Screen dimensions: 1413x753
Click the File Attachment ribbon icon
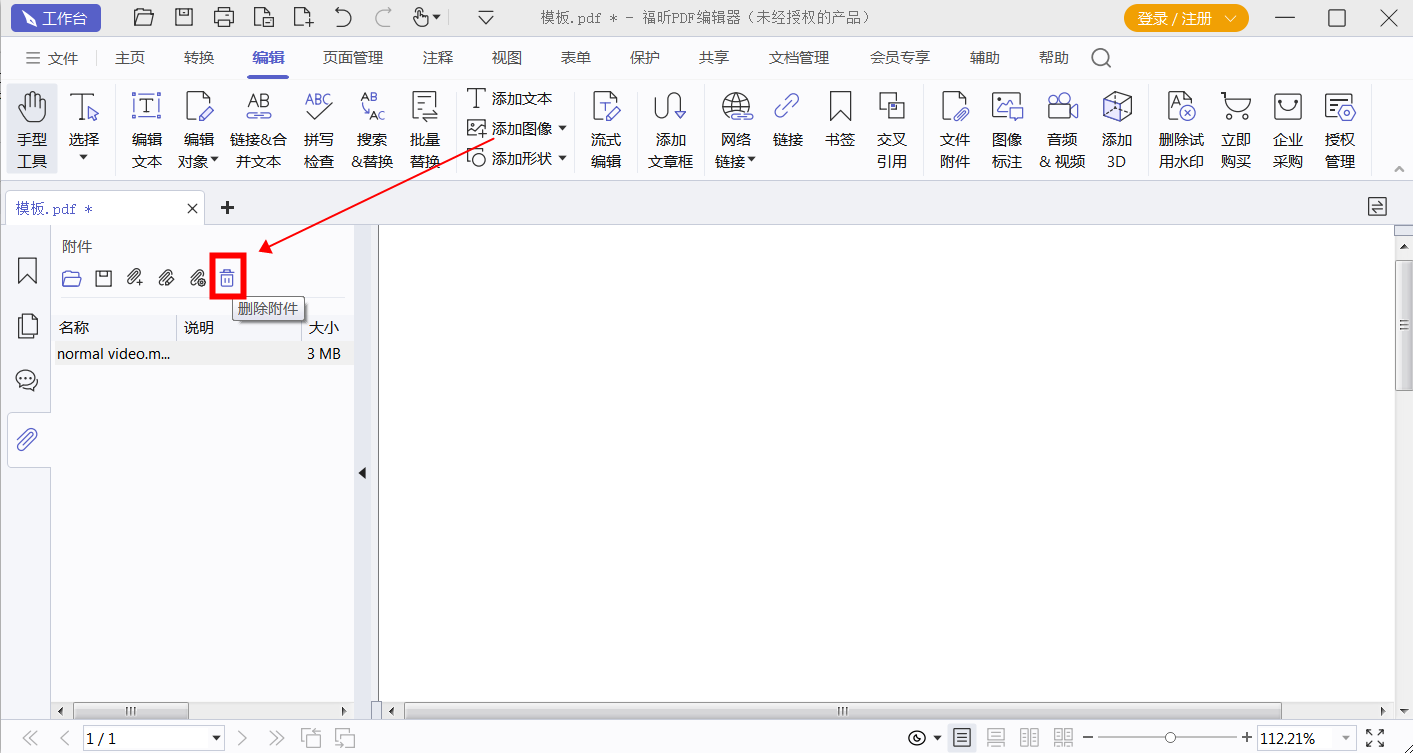955,130
